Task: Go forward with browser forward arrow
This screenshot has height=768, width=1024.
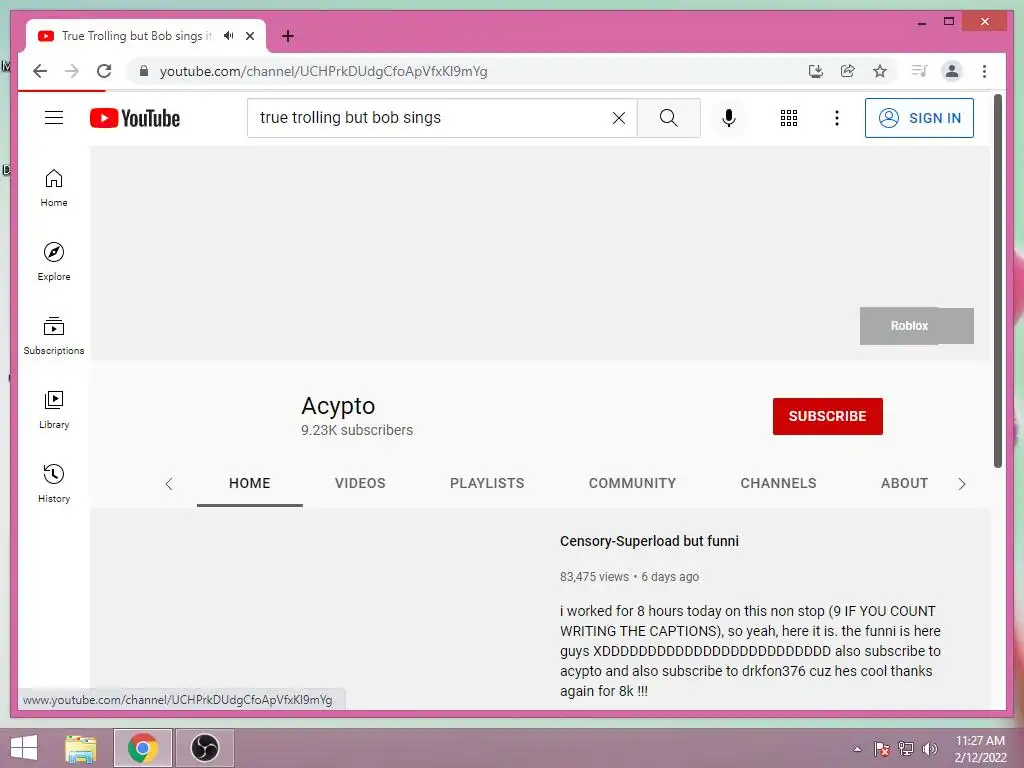Action: click(72, 71)
